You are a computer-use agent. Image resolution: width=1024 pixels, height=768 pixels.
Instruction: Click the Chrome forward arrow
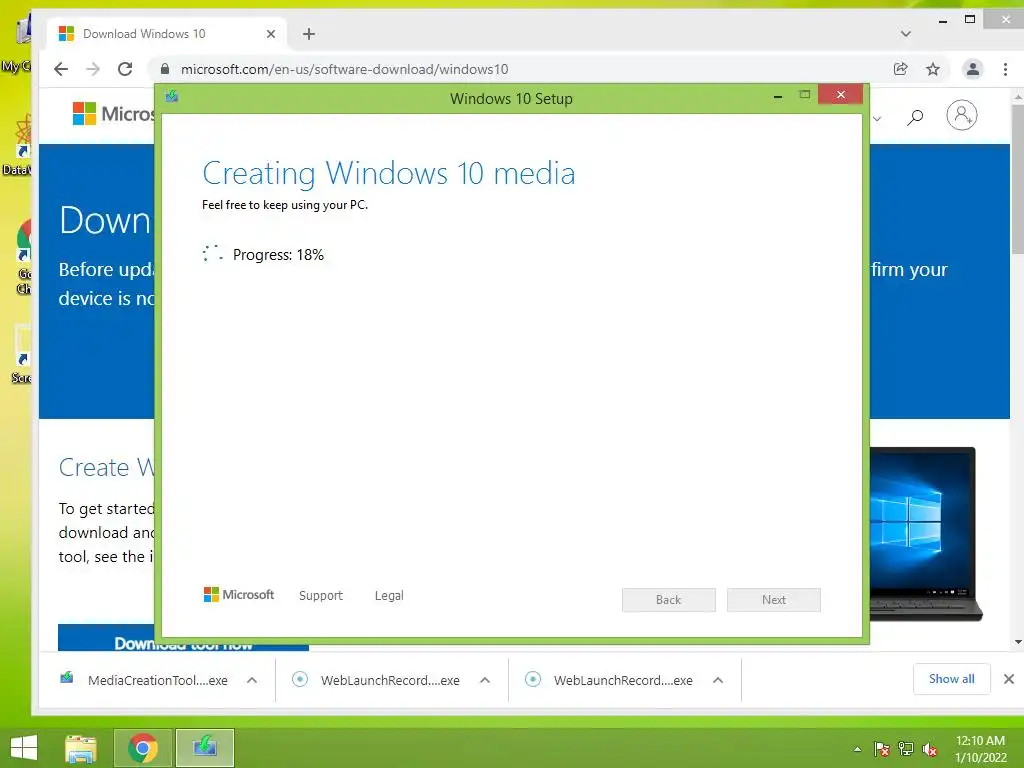(x=93, y=69)
